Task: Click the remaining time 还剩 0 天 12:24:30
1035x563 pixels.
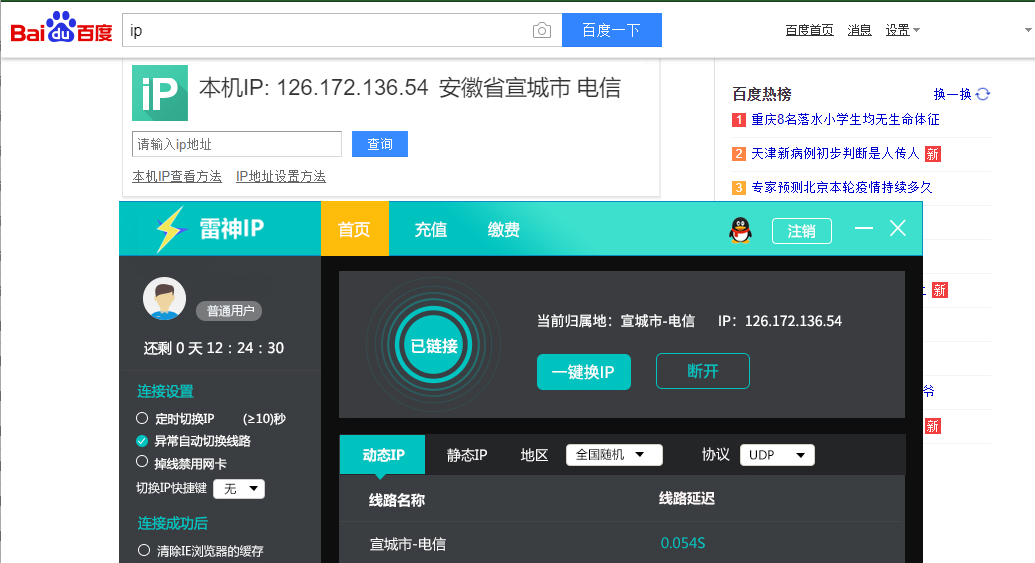Action: point(214,348)
